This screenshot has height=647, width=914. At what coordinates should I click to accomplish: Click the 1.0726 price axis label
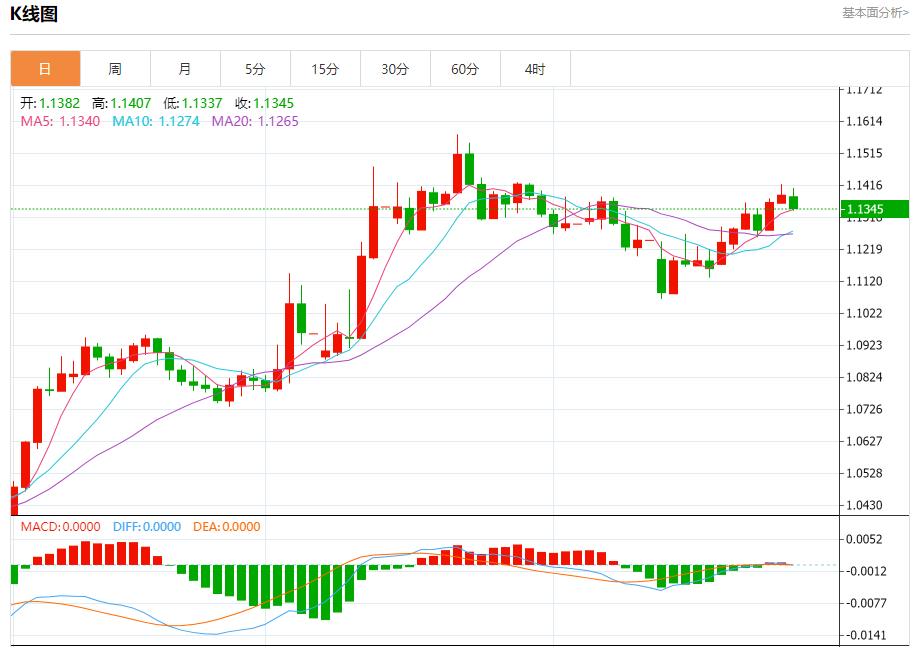point(864,409)
